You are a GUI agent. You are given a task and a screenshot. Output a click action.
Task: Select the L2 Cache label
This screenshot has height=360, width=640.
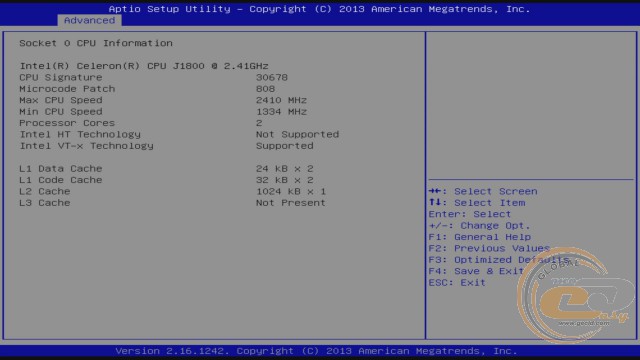tap(45, 192)
